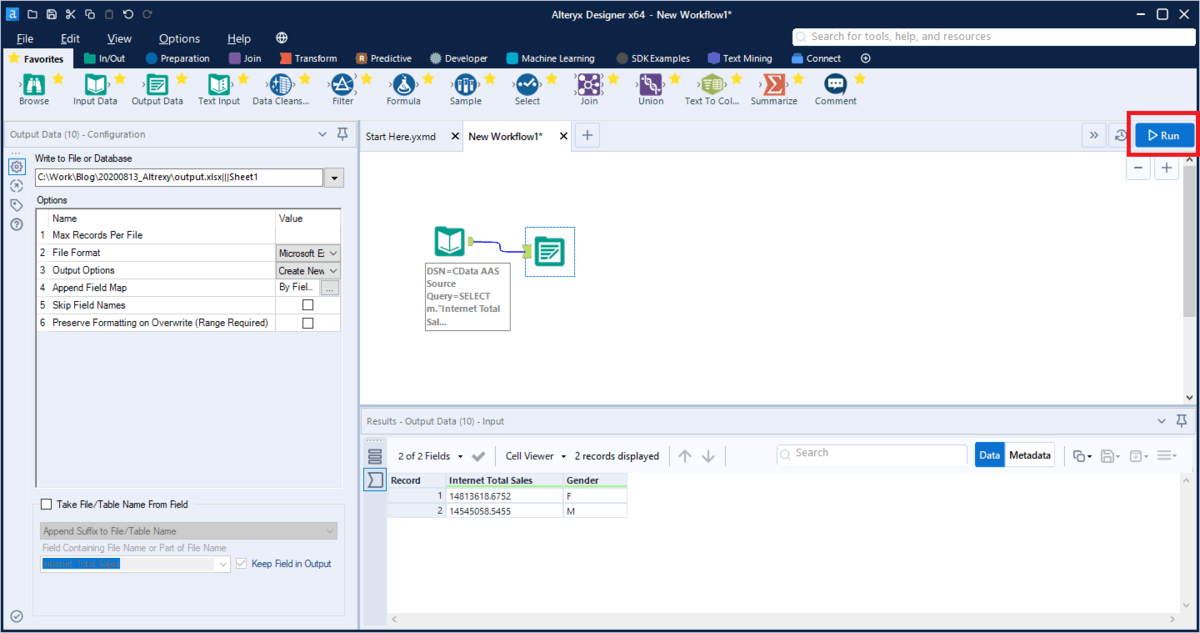This screenshot has height=633, width=1200.
Task: Click the Input Data node on canvas
Action: 450,242
